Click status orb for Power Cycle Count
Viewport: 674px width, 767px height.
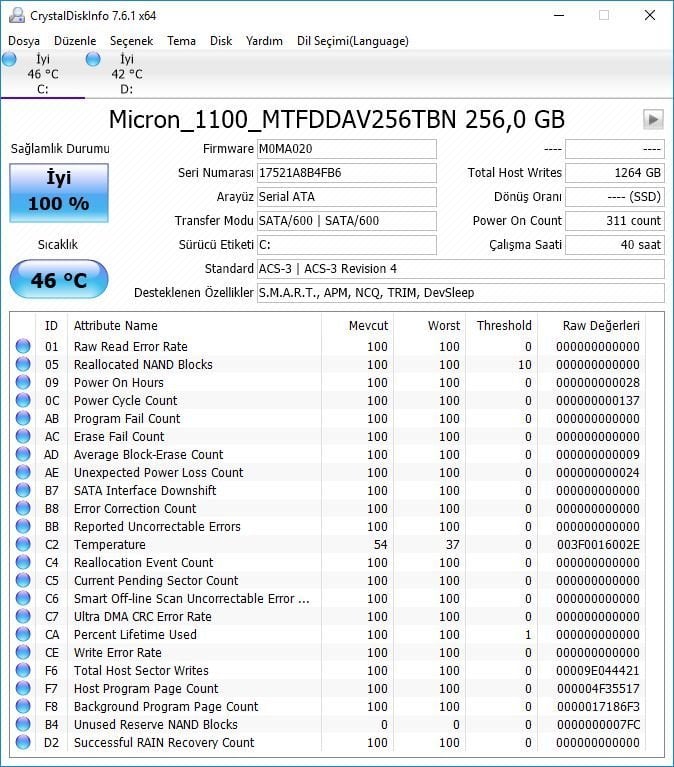click(x=23, y=400)
